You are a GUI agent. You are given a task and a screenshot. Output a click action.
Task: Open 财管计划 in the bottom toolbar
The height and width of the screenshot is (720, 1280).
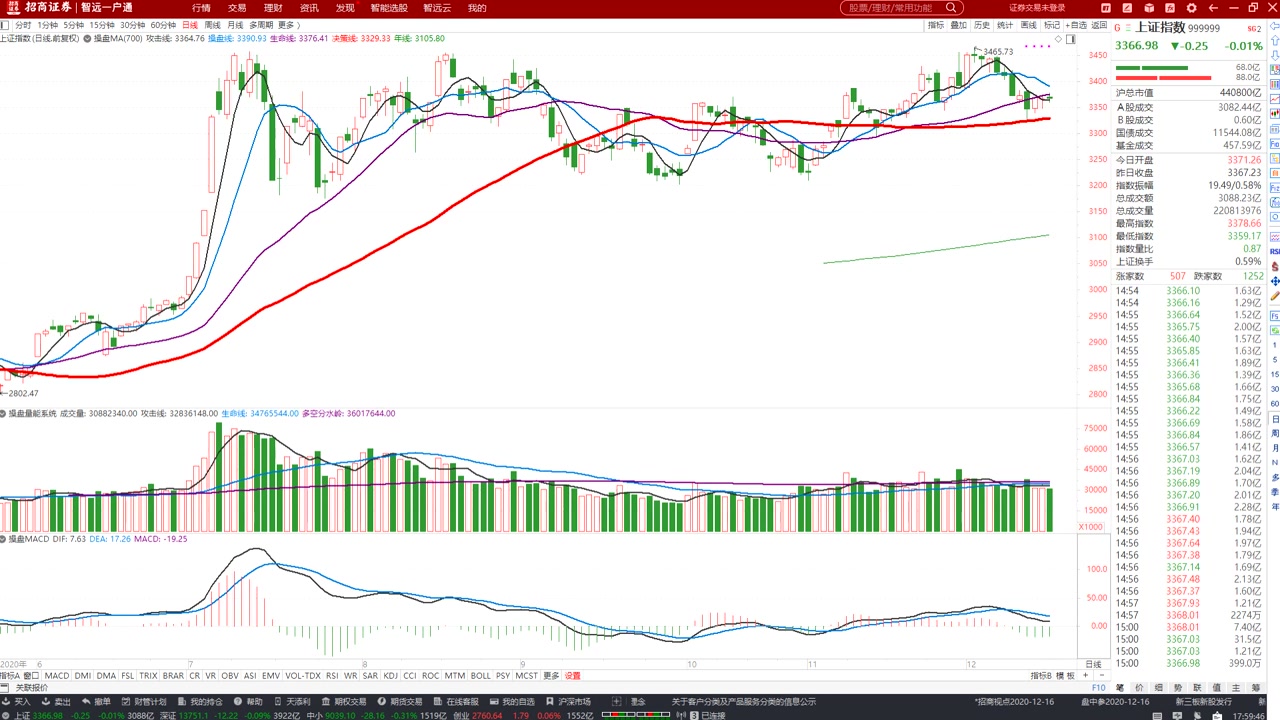tap(143, 702)
